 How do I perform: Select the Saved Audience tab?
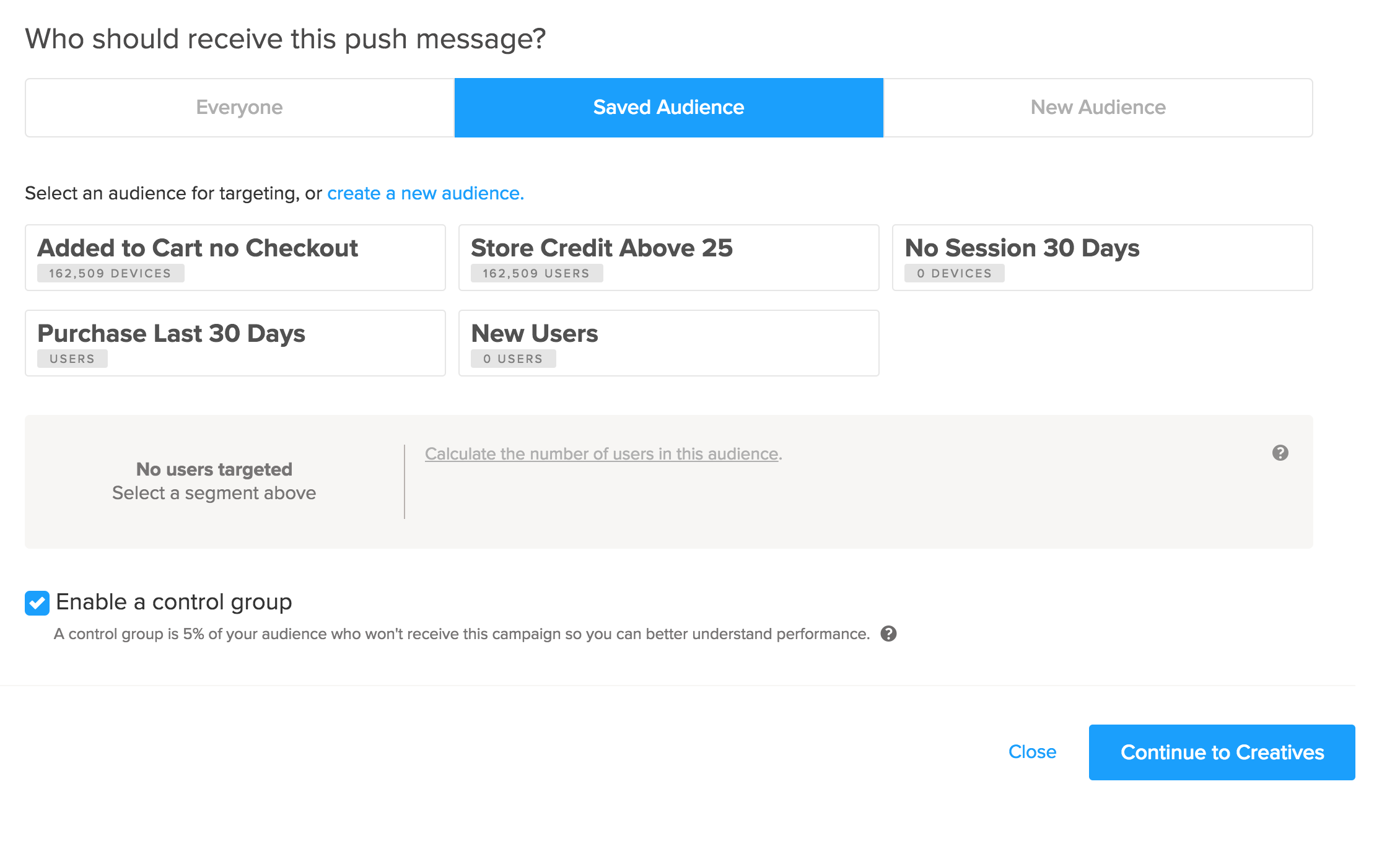[668, 108]
